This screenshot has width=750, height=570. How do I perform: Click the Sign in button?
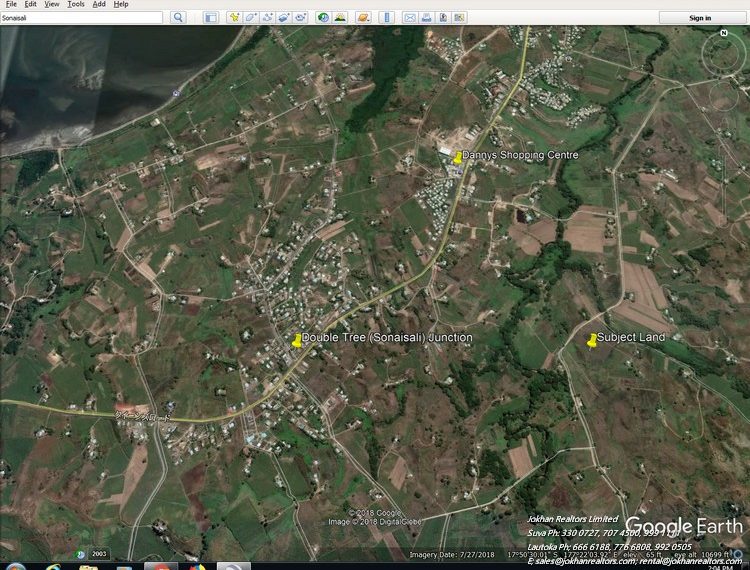(x=700, y=18)
